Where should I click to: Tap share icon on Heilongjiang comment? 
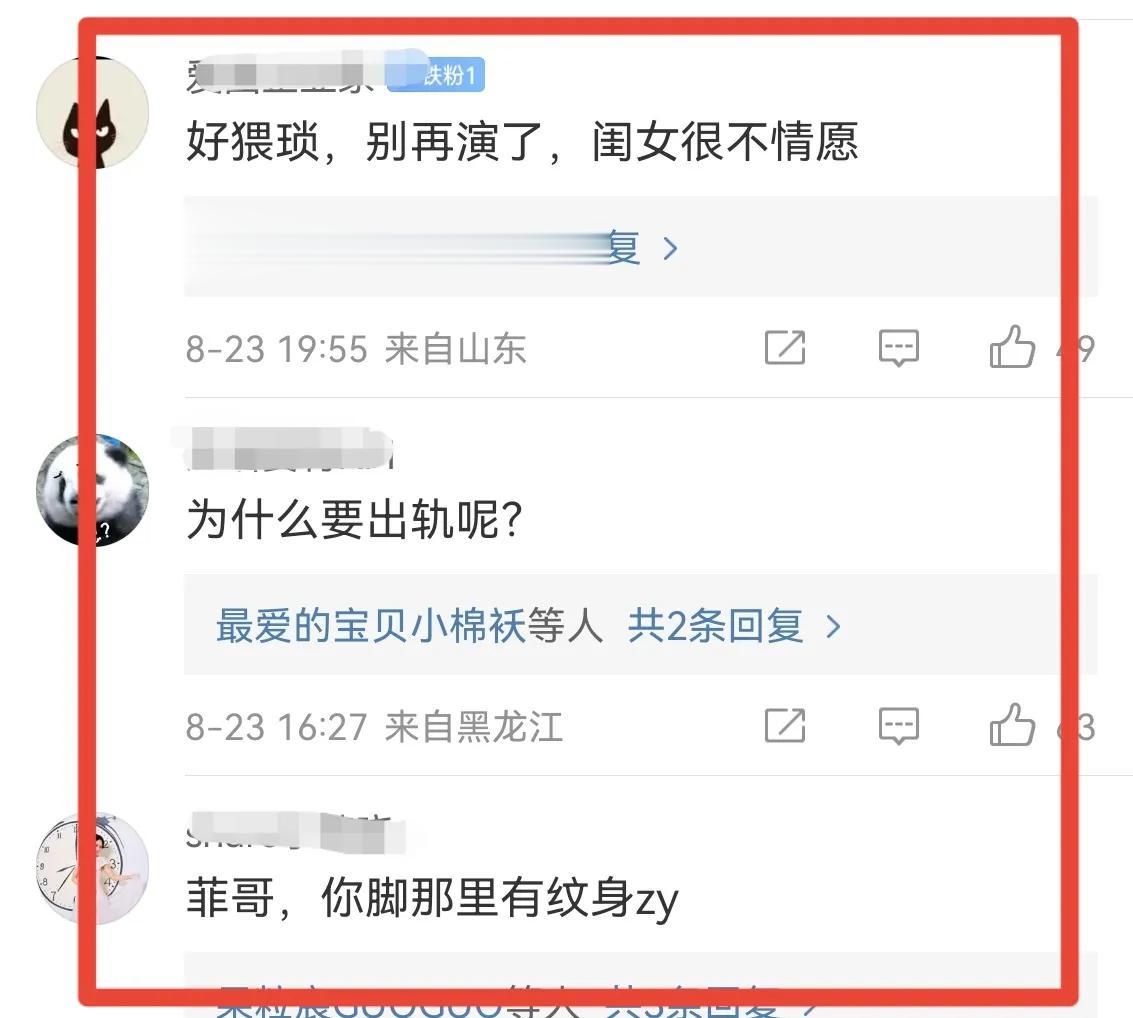point(785,726)
